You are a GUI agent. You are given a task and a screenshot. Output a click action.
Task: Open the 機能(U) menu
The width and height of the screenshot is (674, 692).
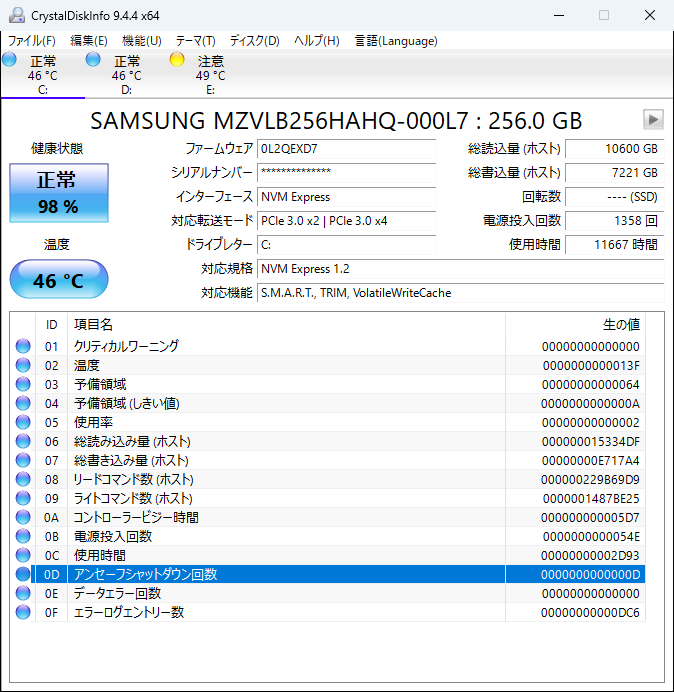pyautogui.click(x=142, y=41)
